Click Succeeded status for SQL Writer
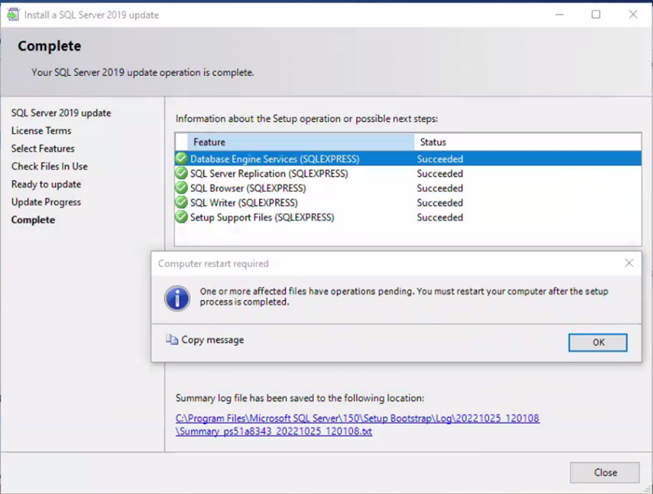Viewport: 653px width, 494px height. (440, 203)
